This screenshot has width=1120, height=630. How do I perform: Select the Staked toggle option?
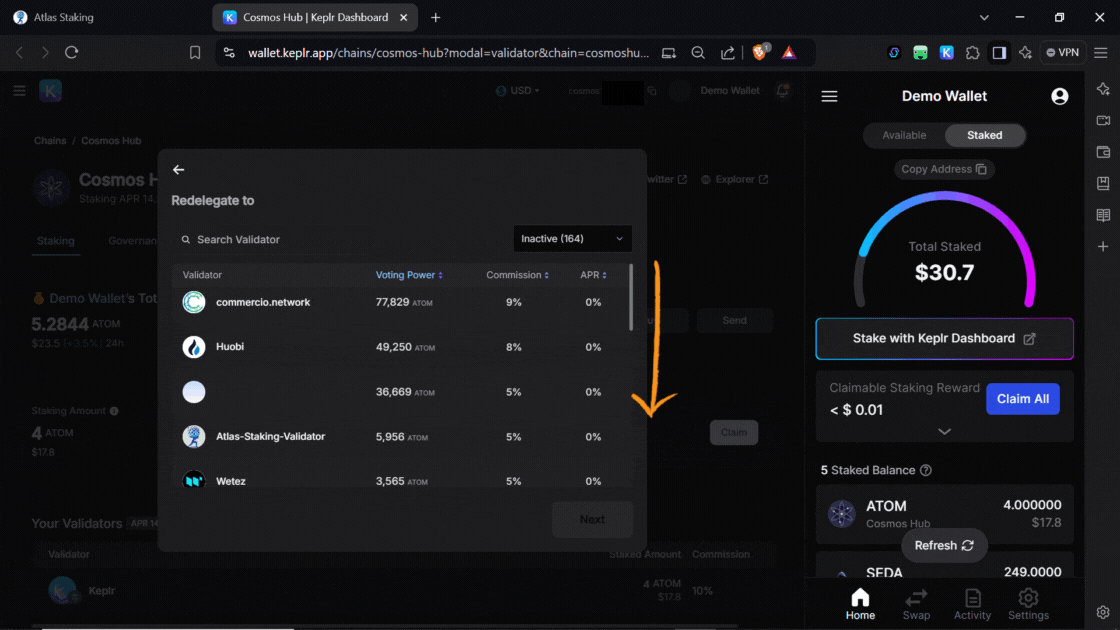tap(984, 135)
